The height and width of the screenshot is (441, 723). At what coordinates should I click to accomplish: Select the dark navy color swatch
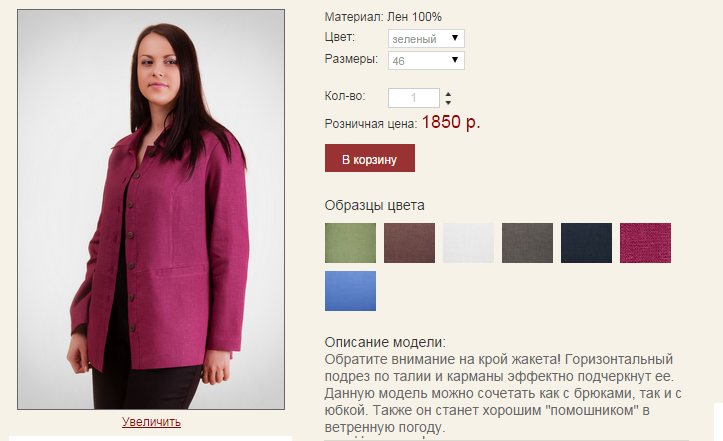[x=587, y=243]
